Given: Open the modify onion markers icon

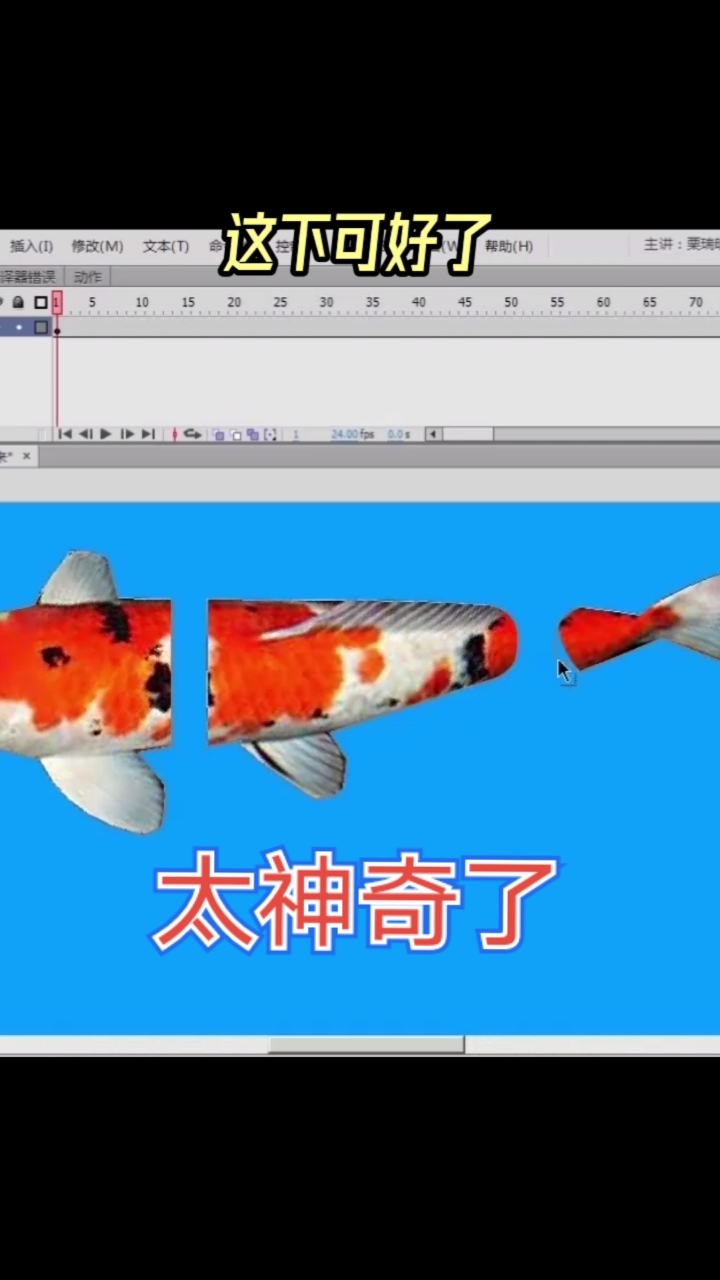Looking at the screenshot, I should [x=270, y=435].
